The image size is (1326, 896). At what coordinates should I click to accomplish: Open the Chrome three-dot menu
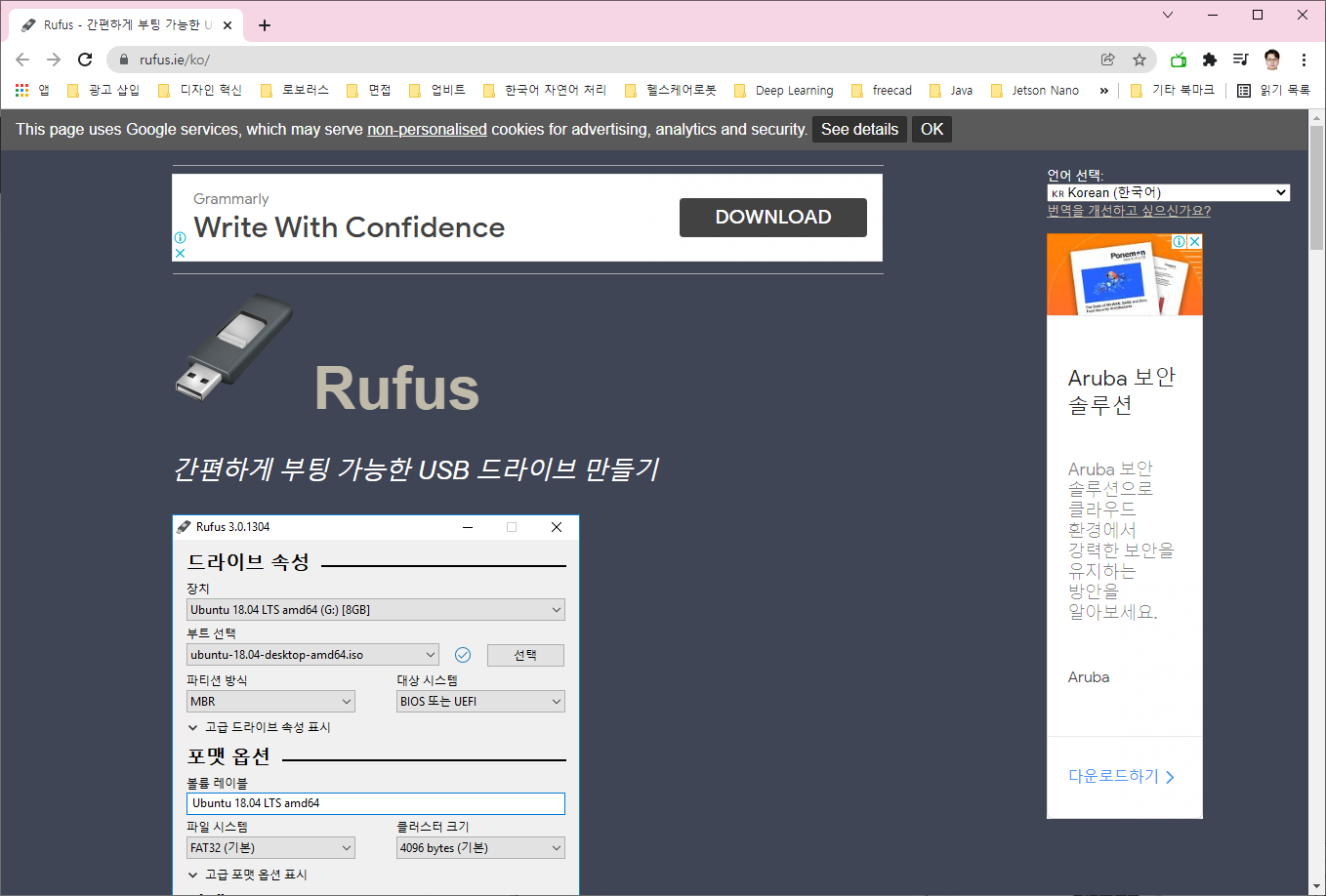[1304, 60]
